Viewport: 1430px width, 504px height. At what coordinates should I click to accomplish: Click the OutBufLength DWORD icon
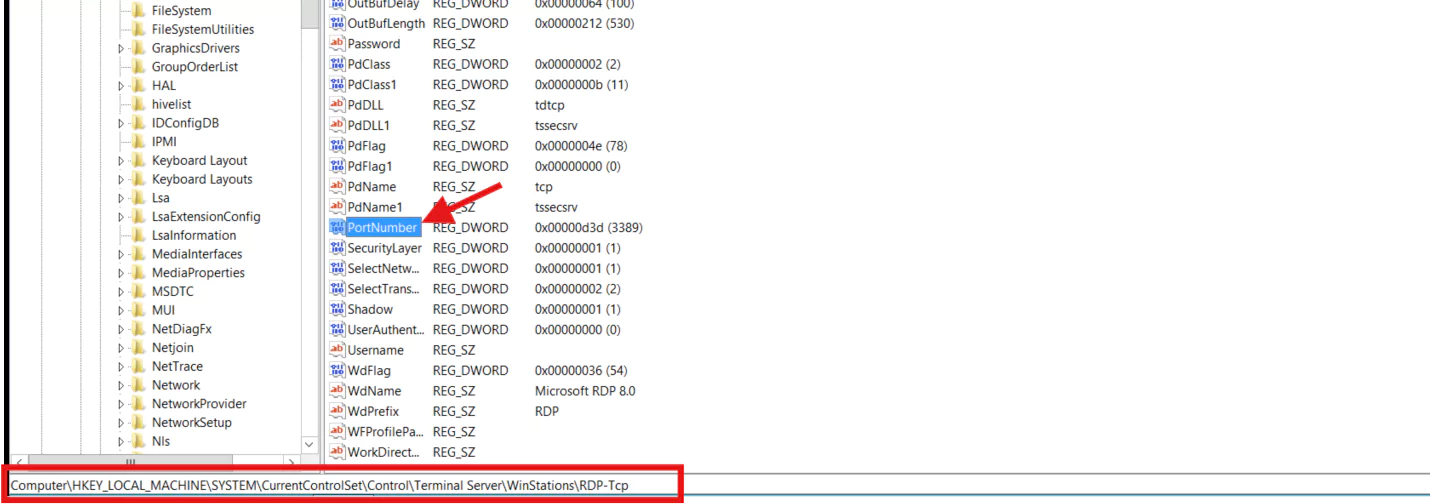click(337, 23)
